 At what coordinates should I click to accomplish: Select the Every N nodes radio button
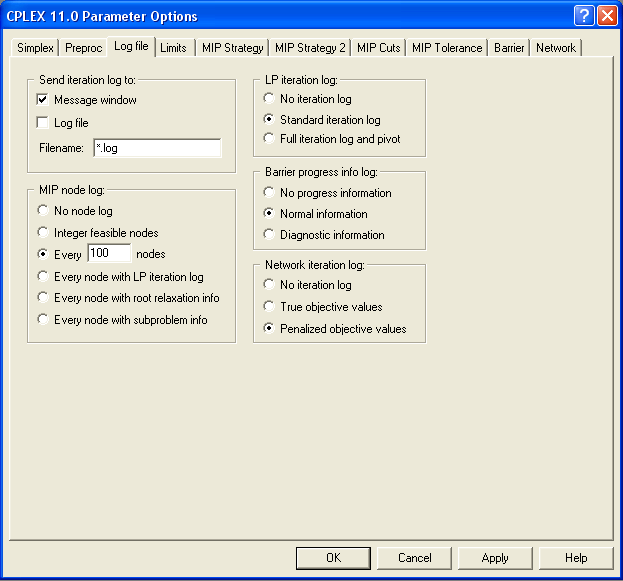tap(43, 254)
